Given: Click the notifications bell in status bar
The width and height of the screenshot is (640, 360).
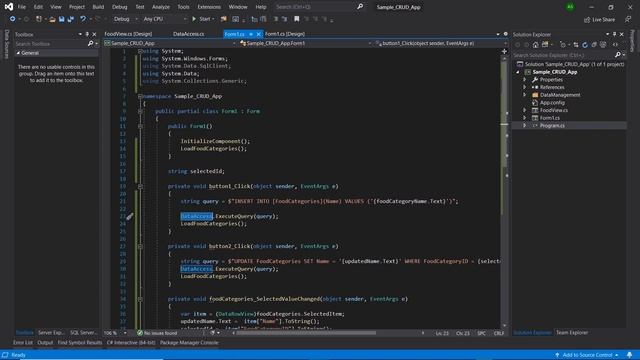Looking at the screenshot, I should click(629, 355).
